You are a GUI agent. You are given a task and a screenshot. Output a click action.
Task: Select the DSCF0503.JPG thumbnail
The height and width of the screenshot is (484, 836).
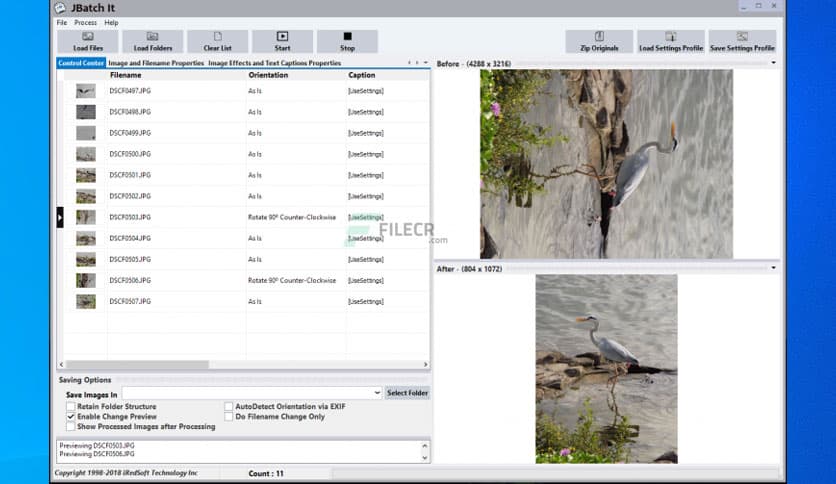pyautogui.click(x=86, y=217)
